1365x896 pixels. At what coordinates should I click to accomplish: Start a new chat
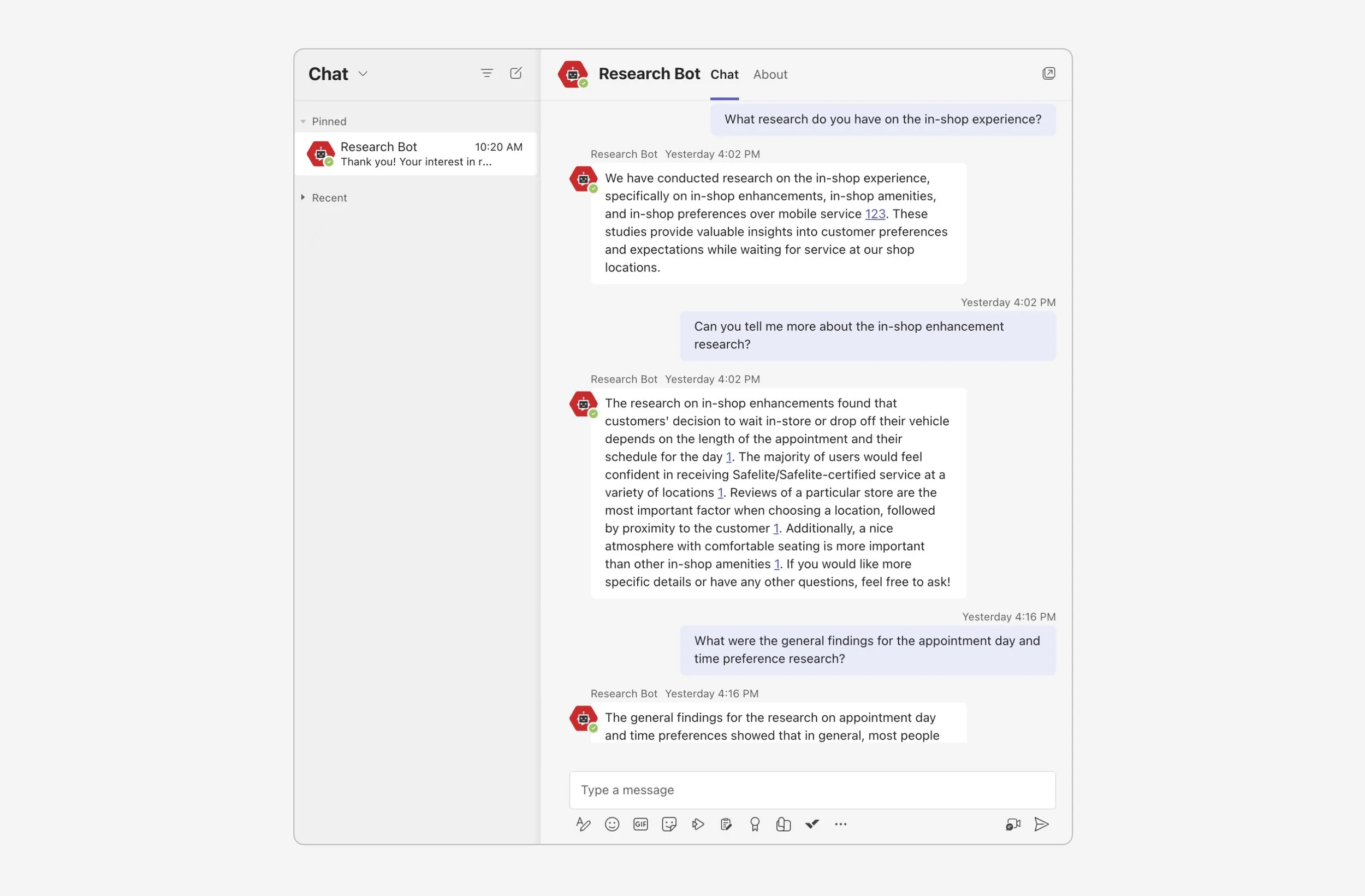pos(515,73)
